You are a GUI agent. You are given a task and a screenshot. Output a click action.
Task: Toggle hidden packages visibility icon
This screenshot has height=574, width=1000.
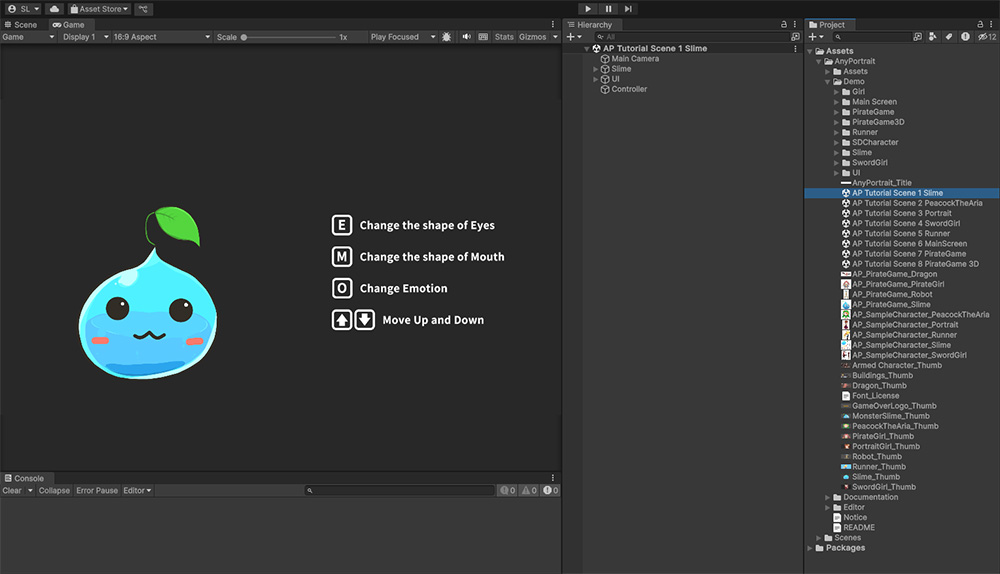tap(987, 37)
